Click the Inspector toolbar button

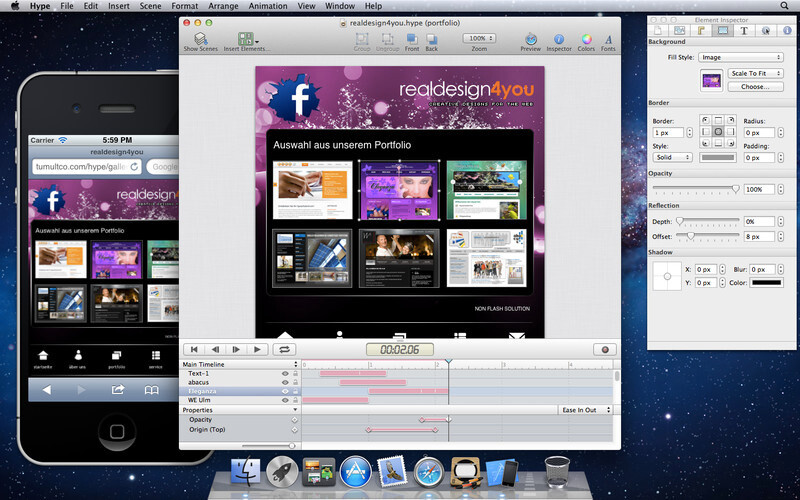559,42
